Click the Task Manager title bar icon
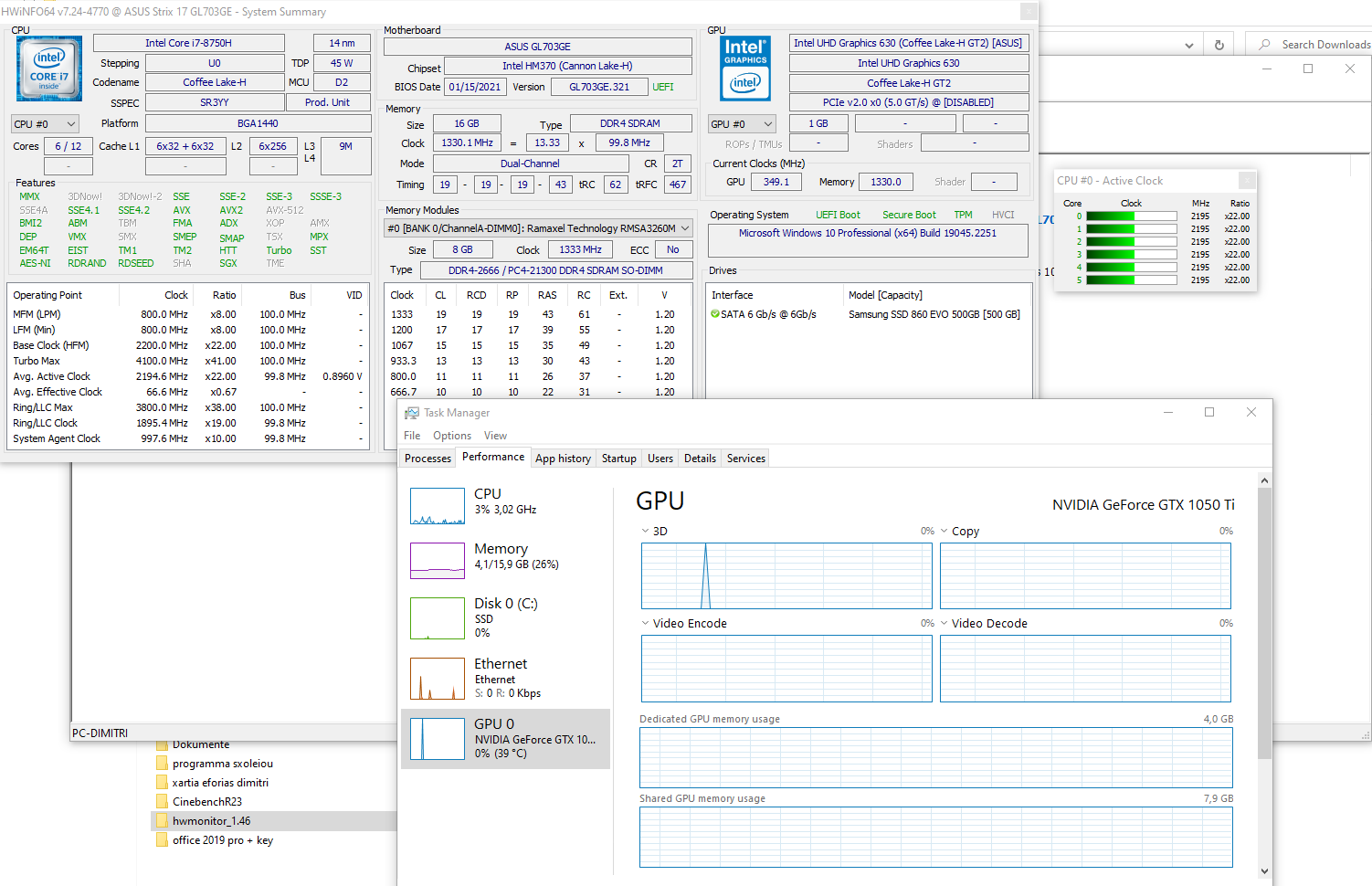Image resolution: width=1372 pixels, height=886 pixels. point(412,413)
